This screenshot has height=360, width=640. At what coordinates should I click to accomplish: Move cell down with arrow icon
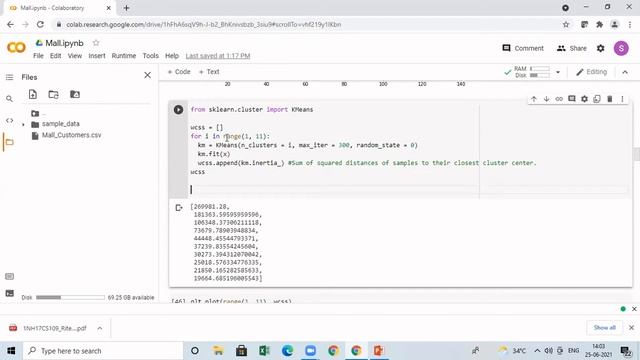pyautogui.click(x=547, y=99)
